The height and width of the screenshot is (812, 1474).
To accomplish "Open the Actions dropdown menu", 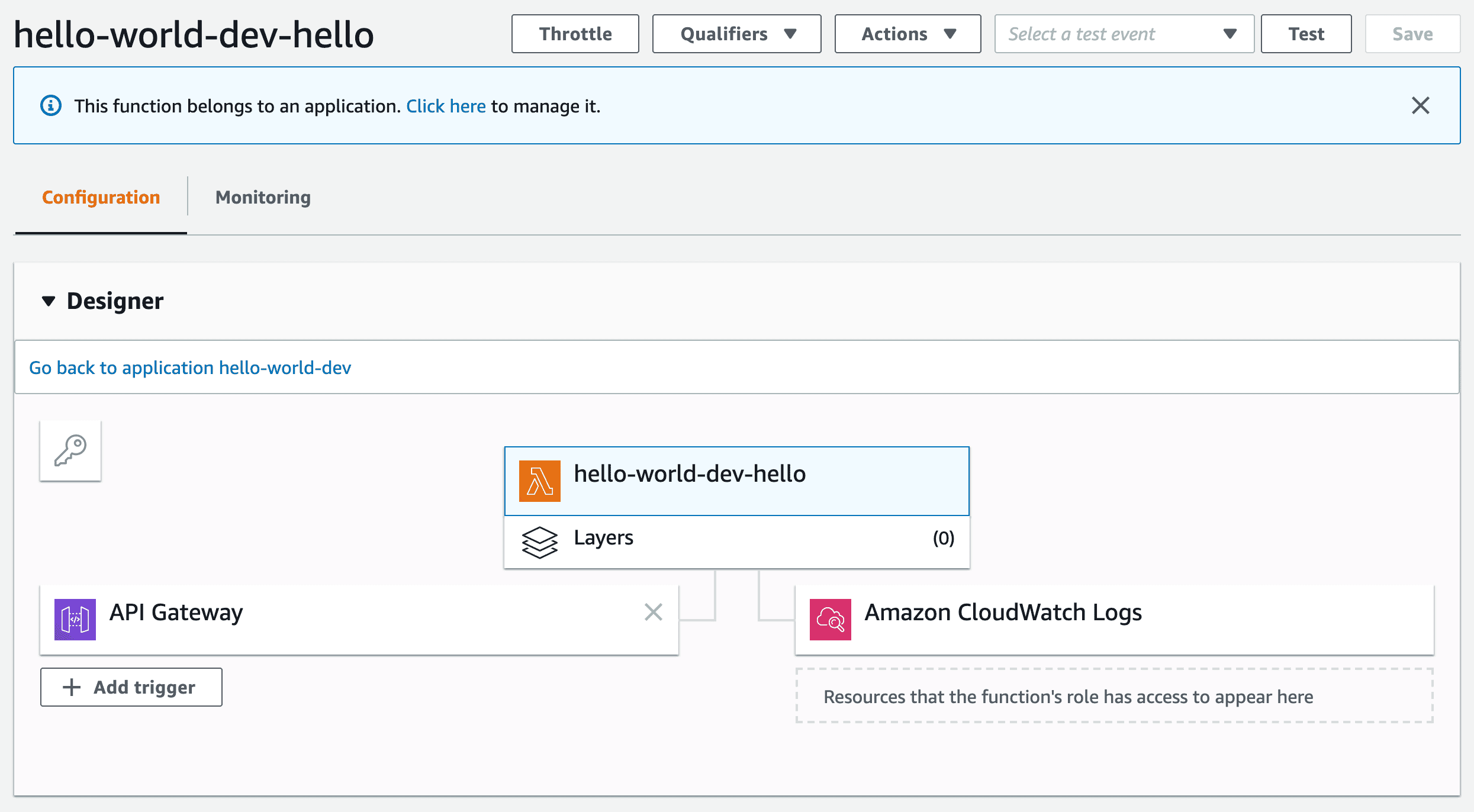I will click(907, 34).
